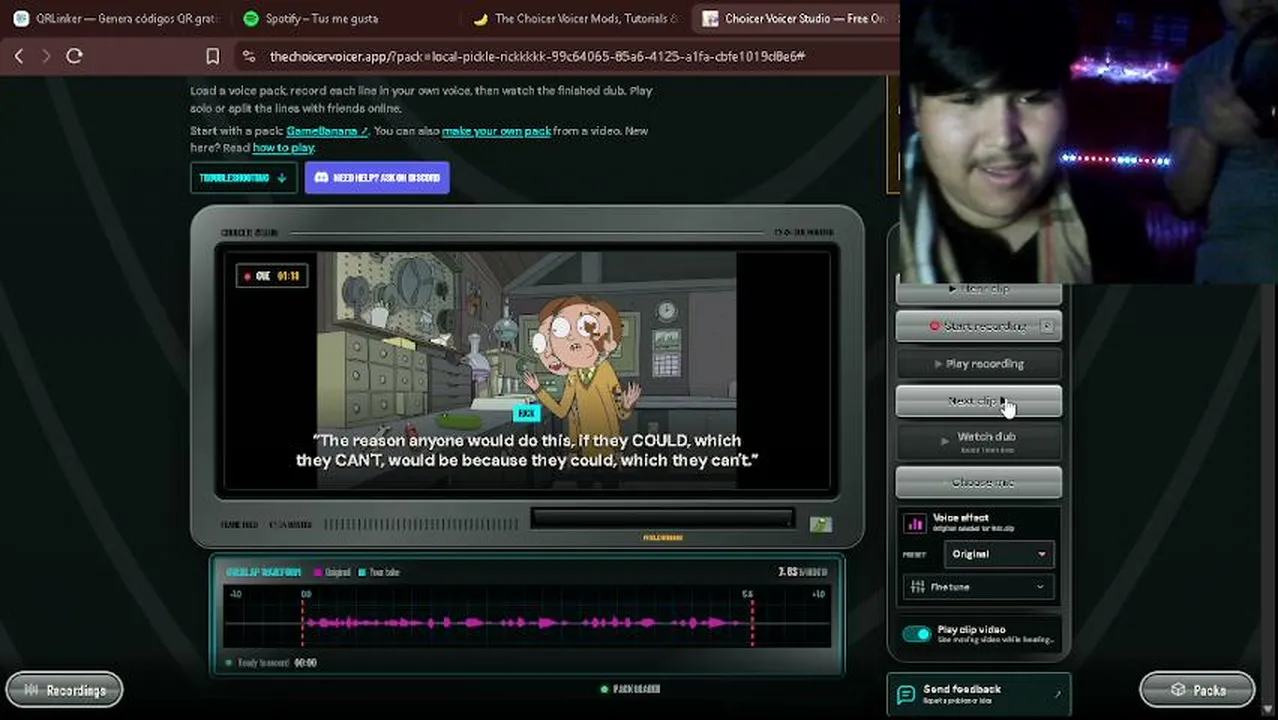
Task: Click the Original legend label
Action: pyautogui.click(x=333, y=572)
